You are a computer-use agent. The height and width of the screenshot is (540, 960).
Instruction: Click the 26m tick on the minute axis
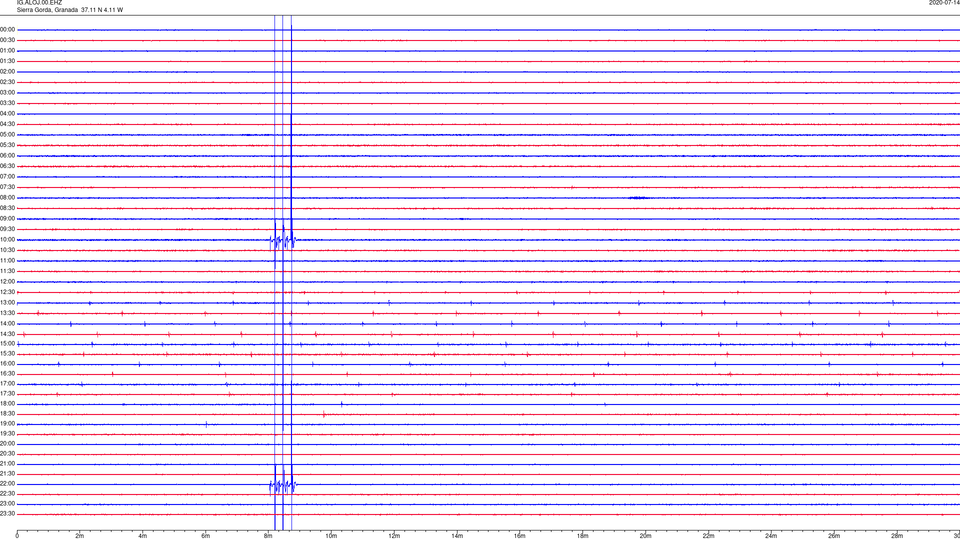coord(834,536)
